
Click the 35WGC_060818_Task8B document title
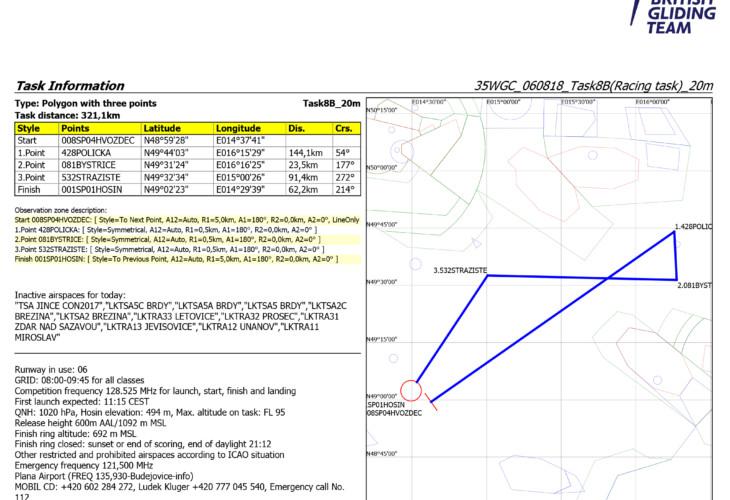(594, 86)
